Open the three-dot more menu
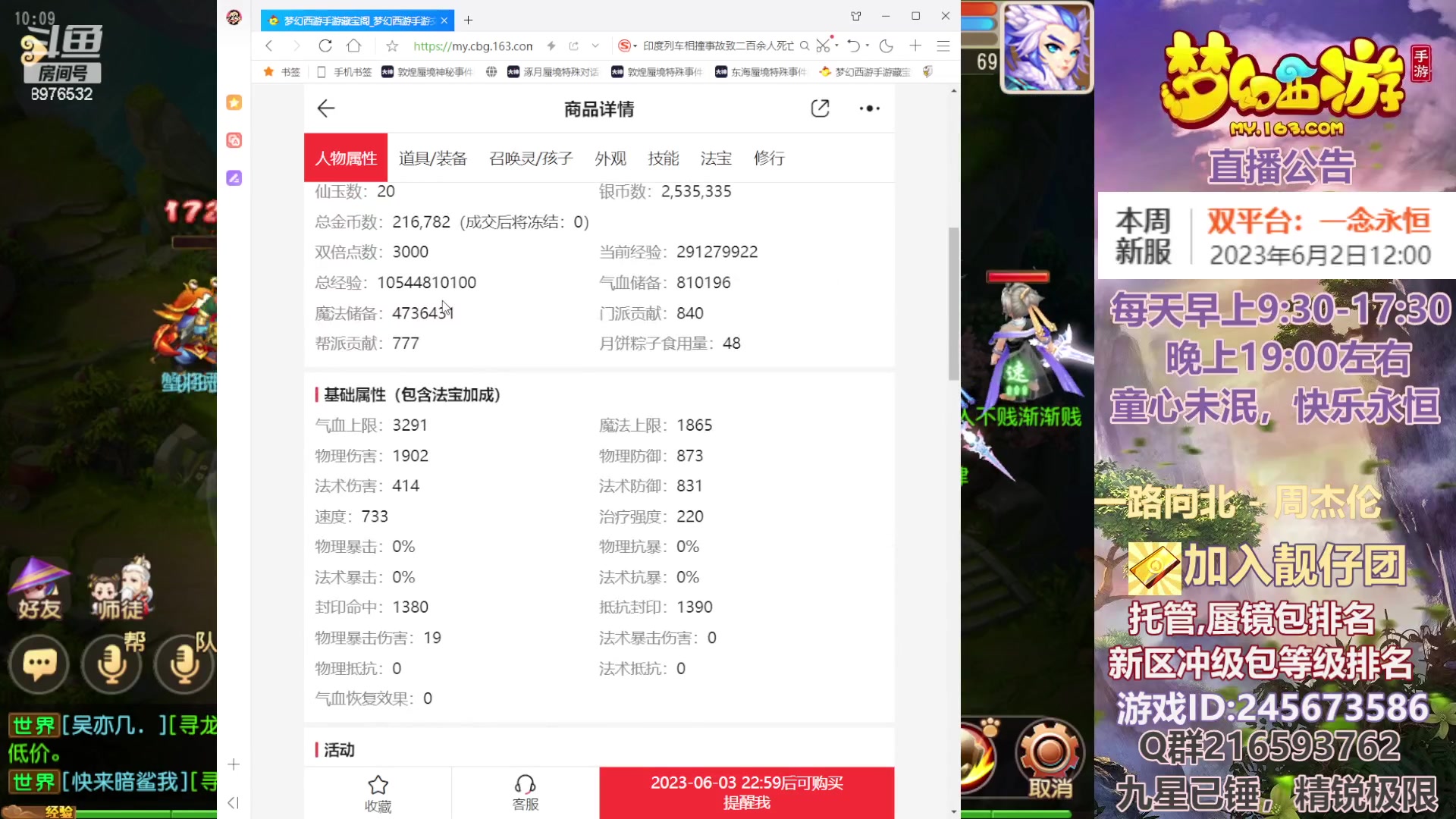This screenshot has width=1456, height=819. click(869, 108)
